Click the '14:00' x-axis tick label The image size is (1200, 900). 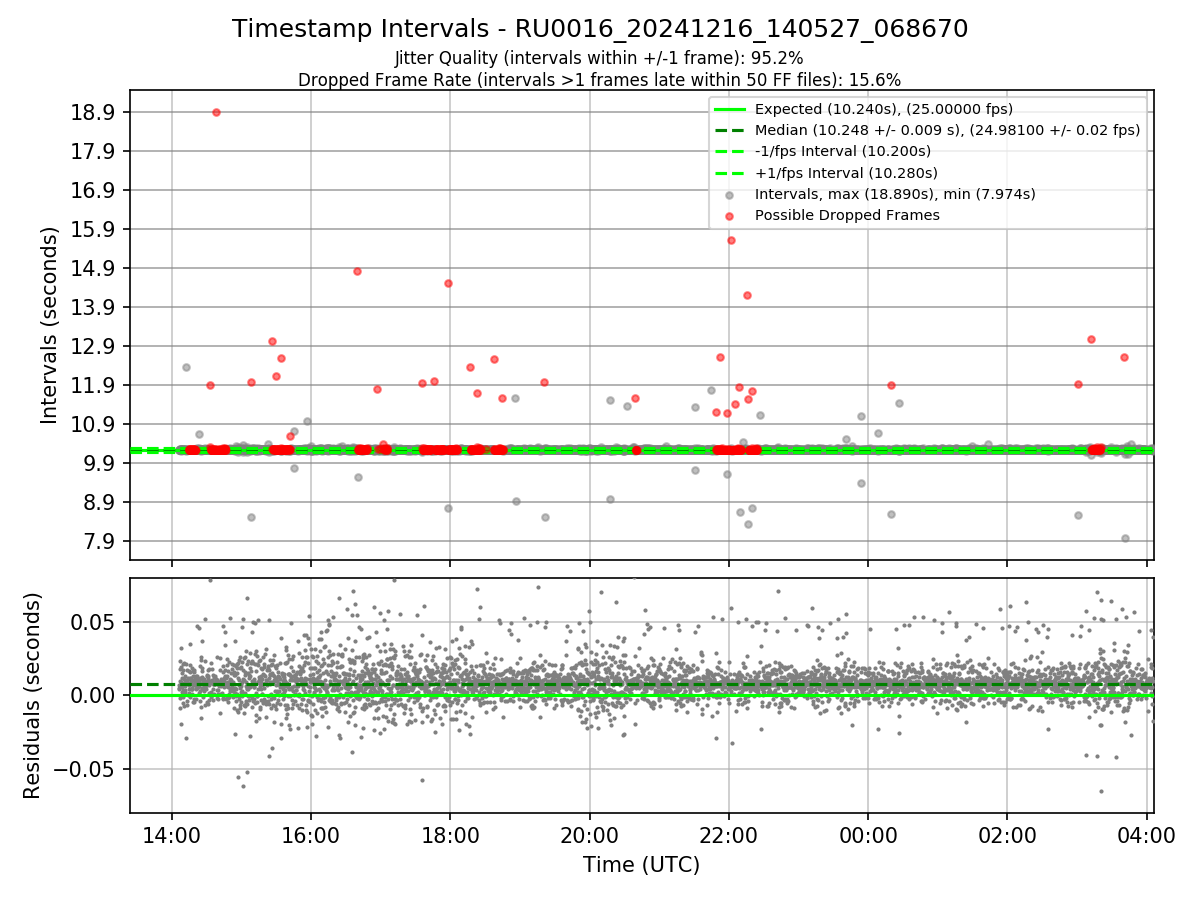tap(172, 835)
